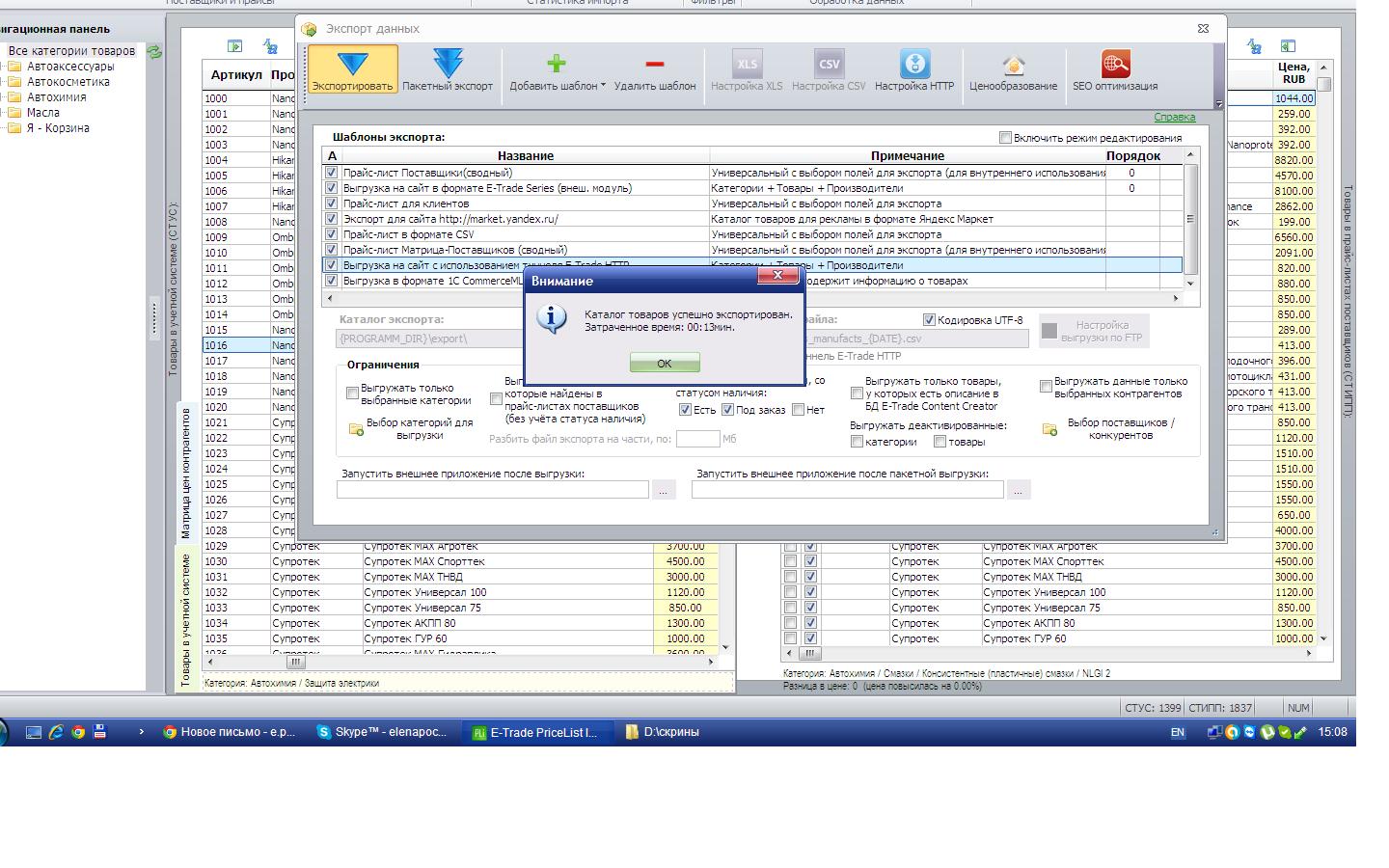Open the Справка help link
This screenshot has width=1389, height=868.
[x=1174, y=117]
